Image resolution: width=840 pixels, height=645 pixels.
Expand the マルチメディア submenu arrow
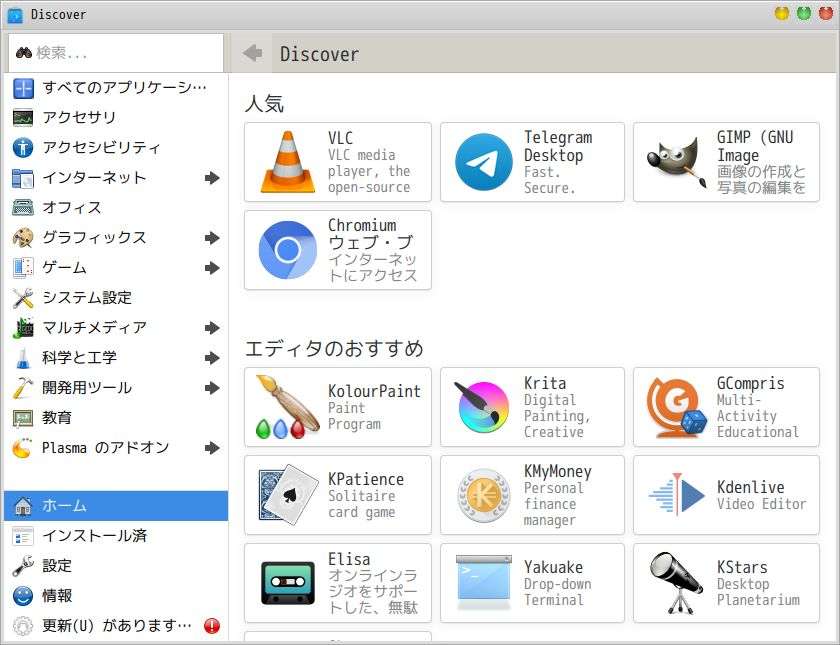tap(212, 328)
